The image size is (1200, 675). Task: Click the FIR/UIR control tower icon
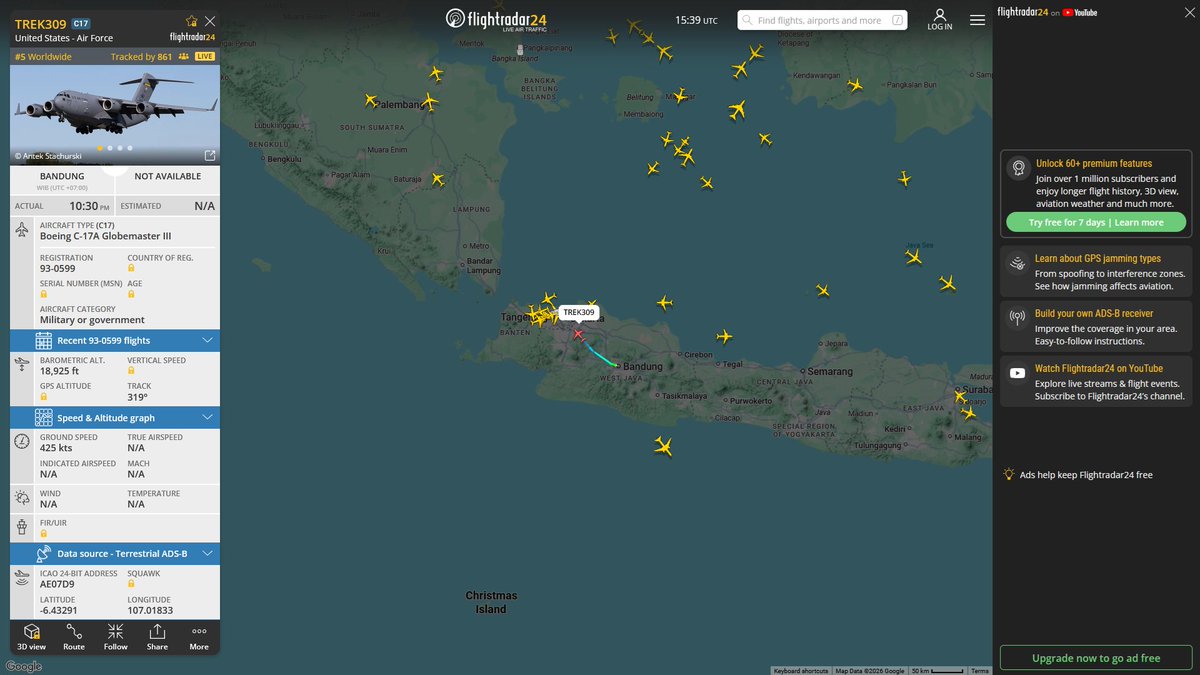pyautogui.click(x=22, y=526)
